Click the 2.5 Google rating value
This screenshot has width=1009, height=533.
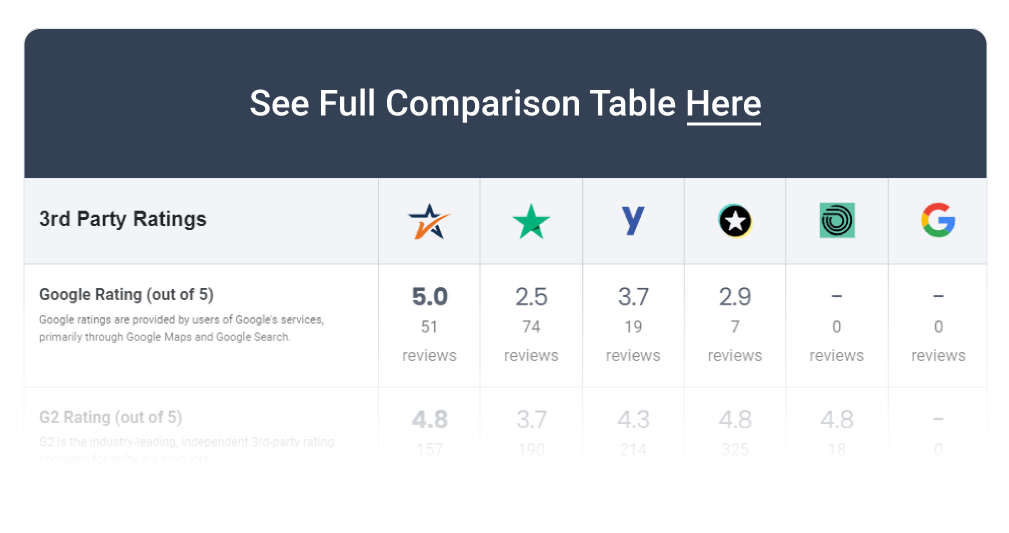[531, 297]
